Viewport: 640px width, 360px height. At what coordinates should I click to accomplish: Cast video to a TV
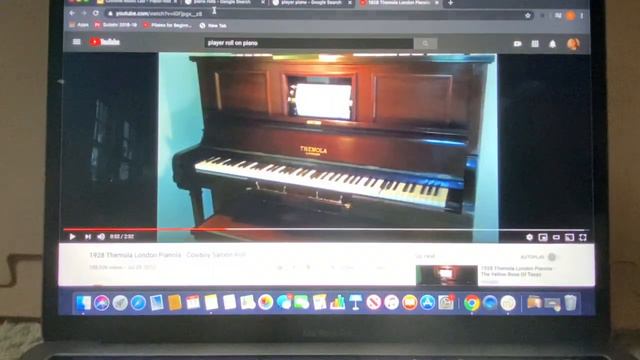(x=569, y=237)
